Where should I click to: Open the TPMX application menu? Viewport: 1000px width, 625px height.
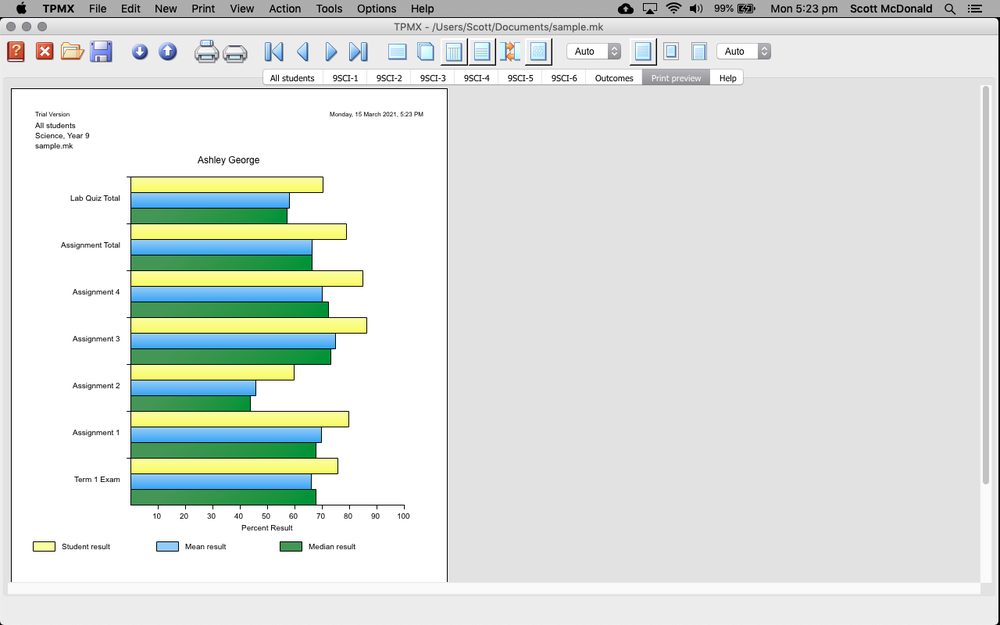(59, 8)
